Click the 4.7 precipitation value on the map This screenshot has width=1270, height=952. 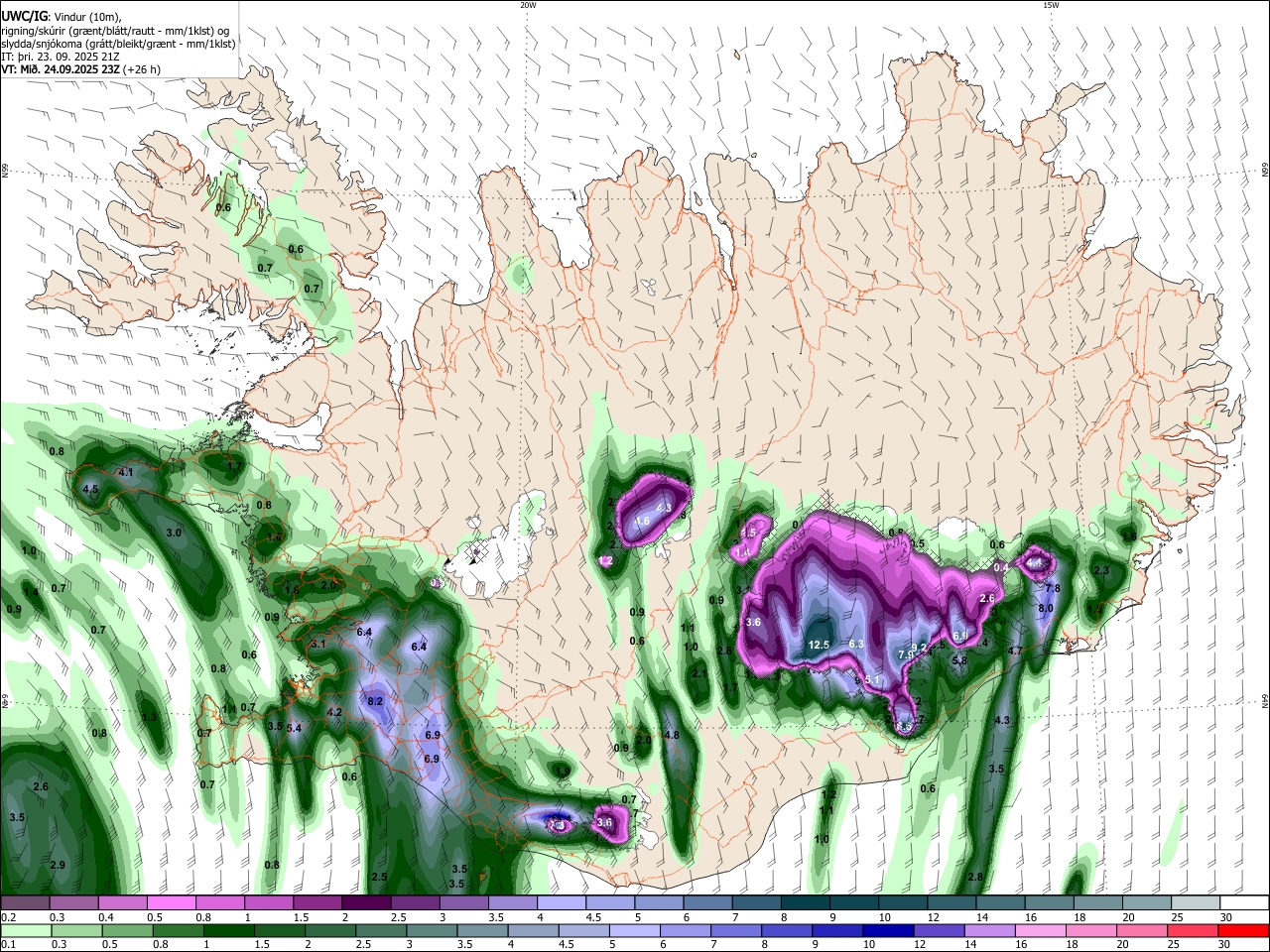point(1015,651)
